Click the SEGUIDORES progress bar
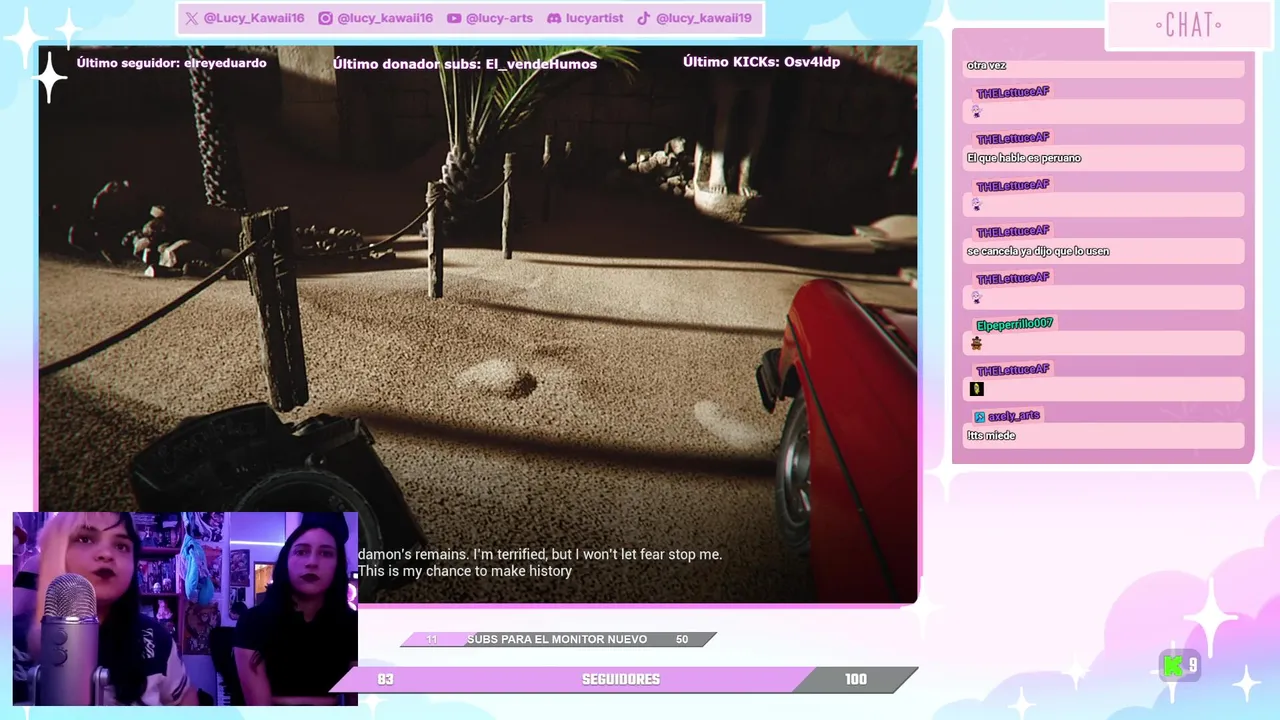The image size is (1280, 720). click(x=622, y=679)
